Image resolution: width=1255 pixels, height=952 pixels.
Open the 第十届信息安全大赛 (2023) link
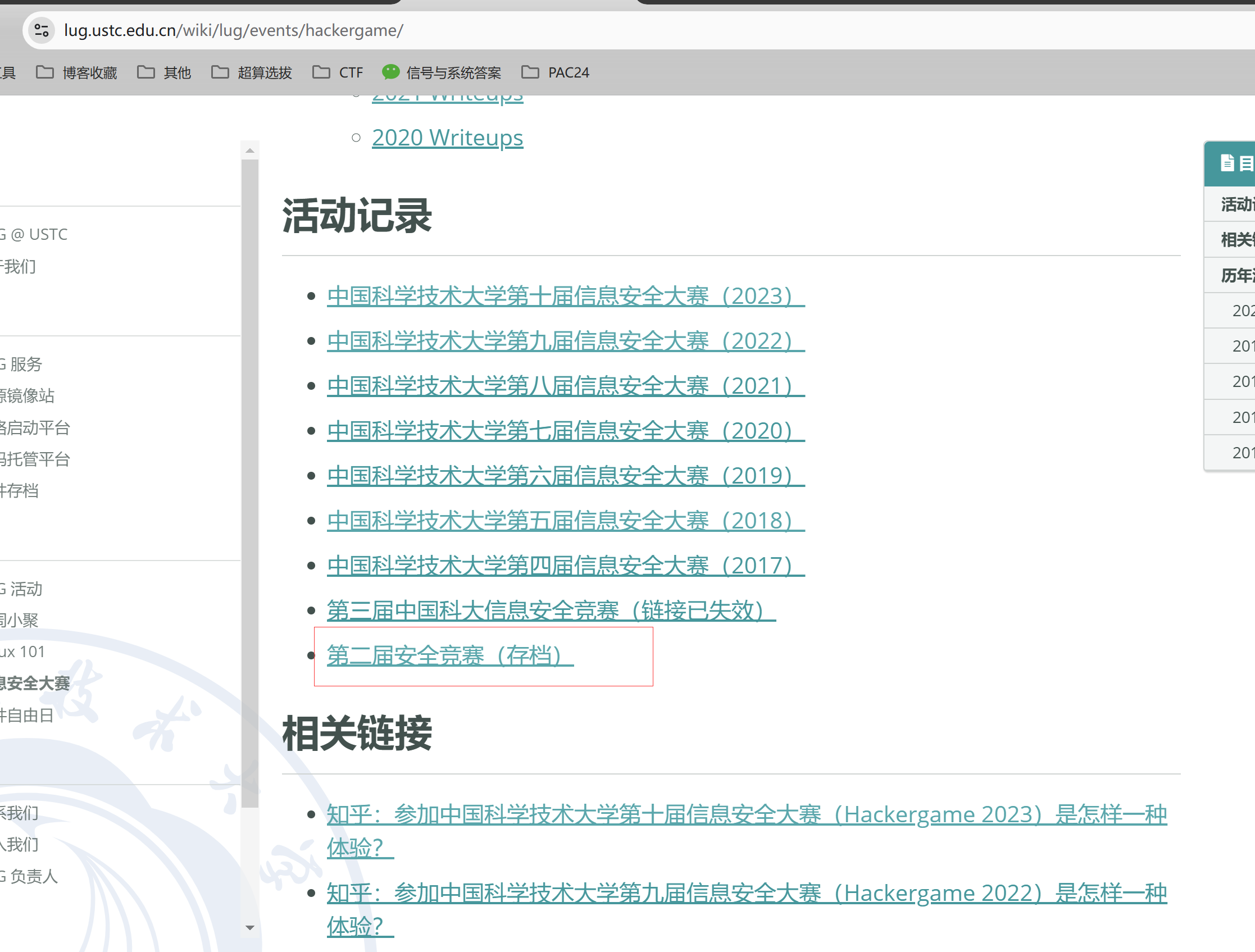(566, 296)
